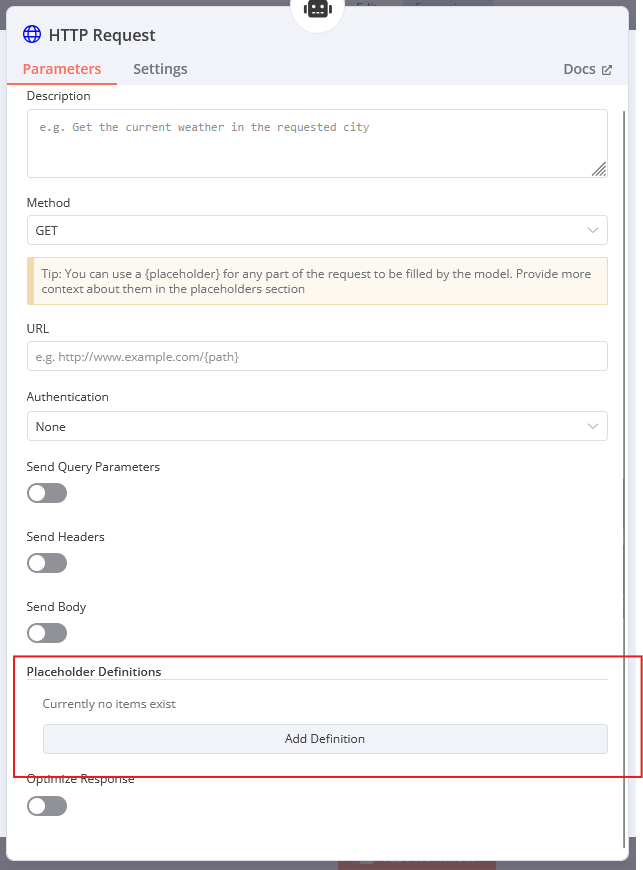Click the robot icon at panel top
Screen dimensions: 643x870
pyautogui.click(x=318, y=9)
